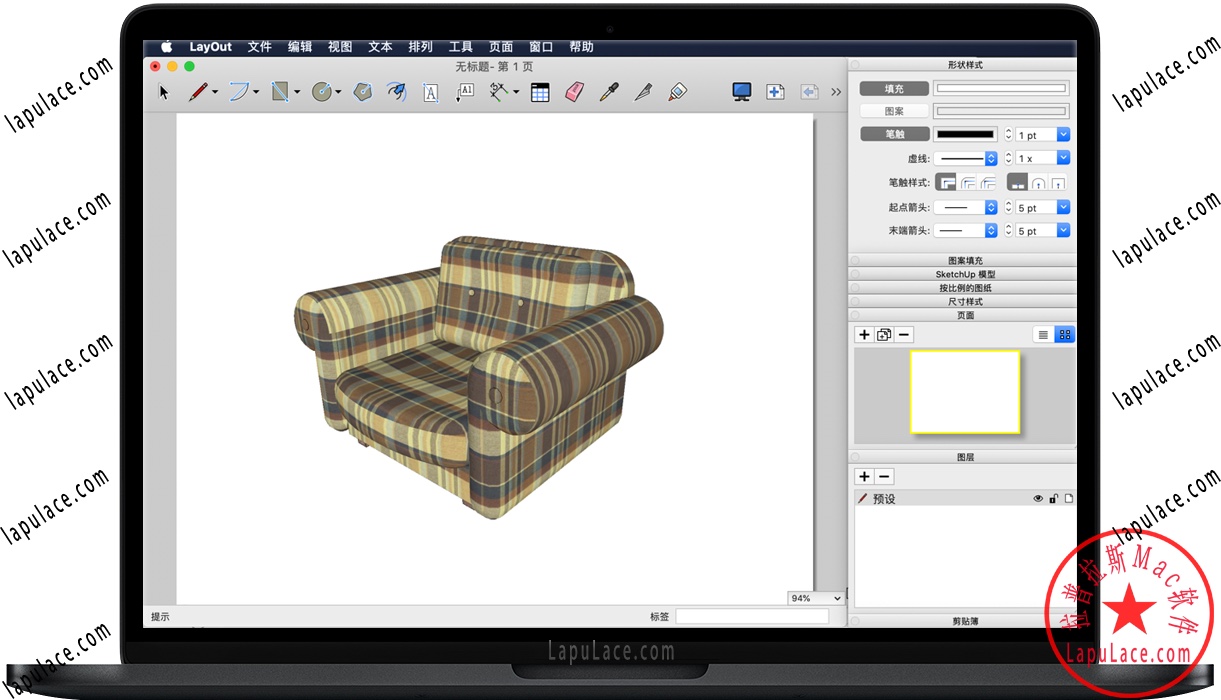Open the 排列 menu
This screenshot has width=1221, height=700.
coord(420,47)
